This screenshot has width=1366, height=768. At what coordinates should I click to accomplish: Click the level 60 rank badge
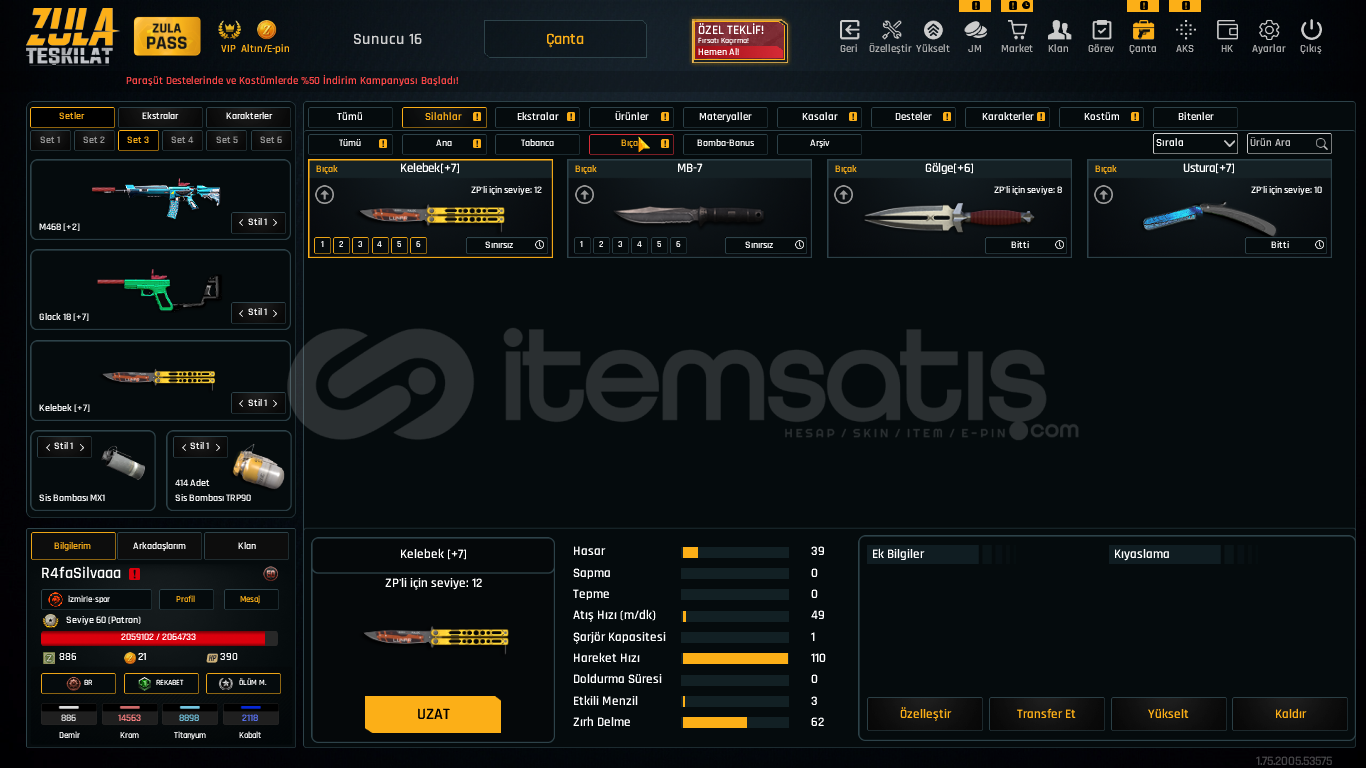coord(51,620)
